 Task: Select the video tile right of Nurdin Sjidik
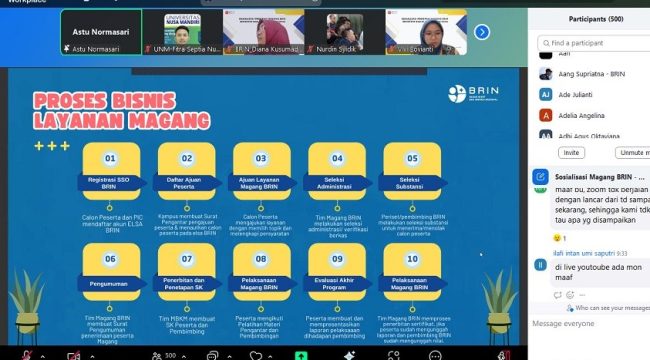click(426, 32)
